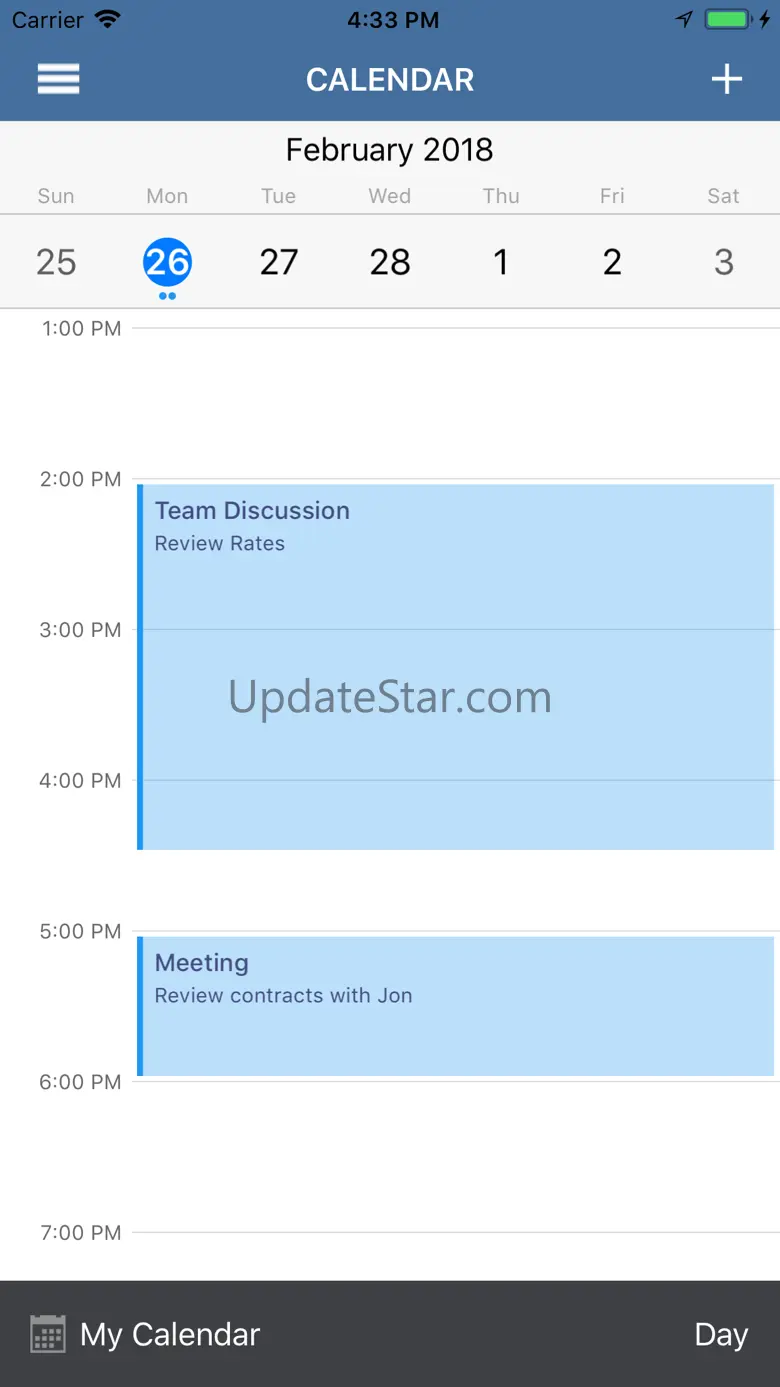Select Saturday 3 date
Viewport: 780px width, 1387px height.
724,262
